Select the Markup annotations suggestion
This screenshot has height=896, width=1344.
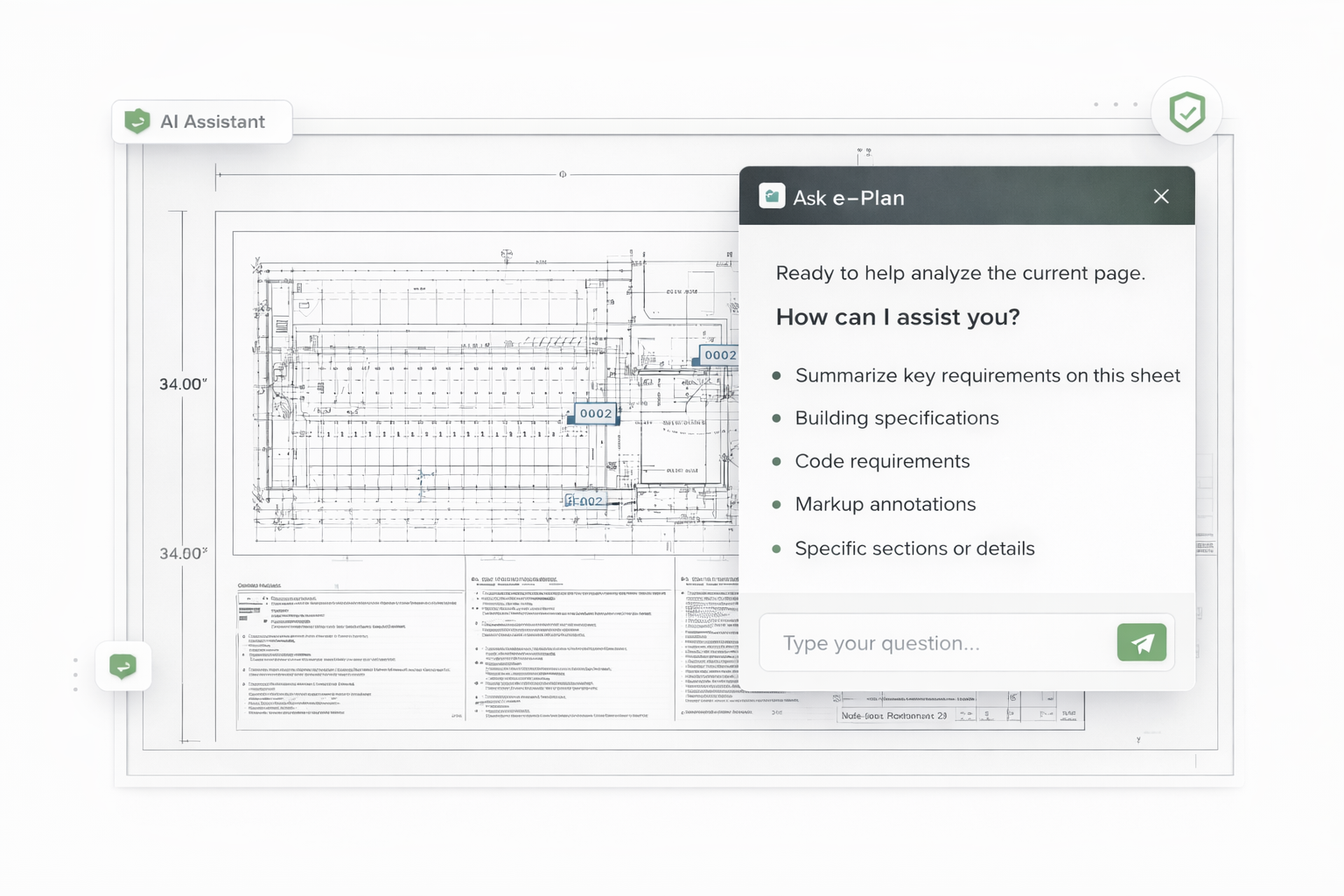pos(885,504)
